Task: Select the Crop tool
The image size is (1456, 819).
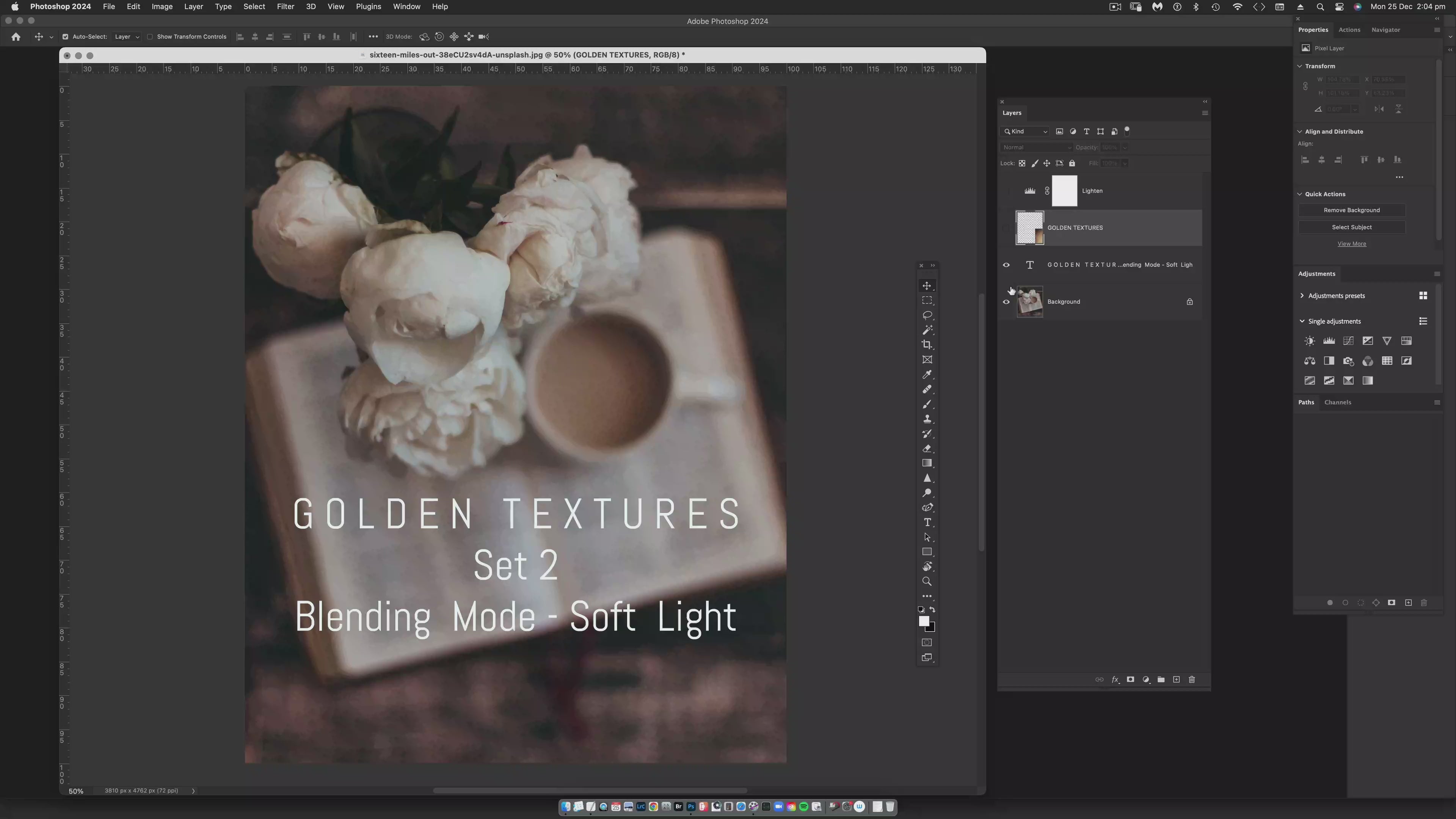Action: pyautogui.click(x=927, y=345)
